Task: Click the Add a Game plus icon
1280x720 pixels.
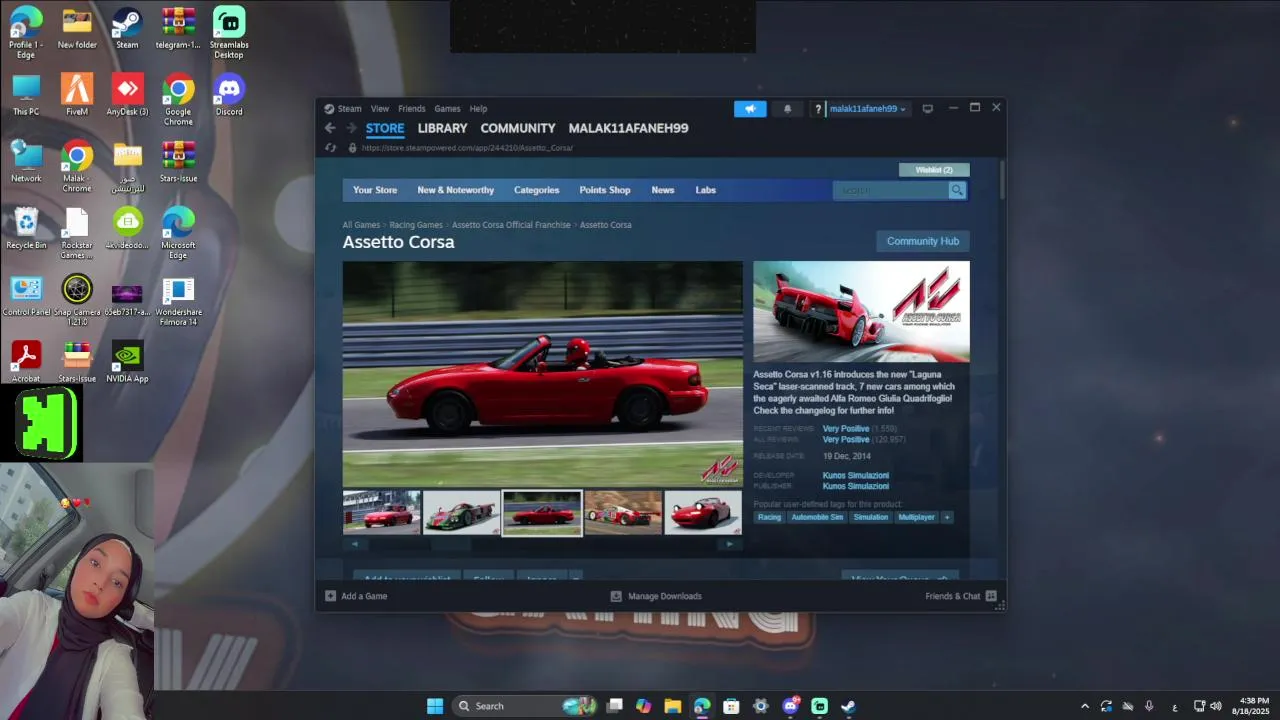Action: pyautogui.click(x=331, y=596)
